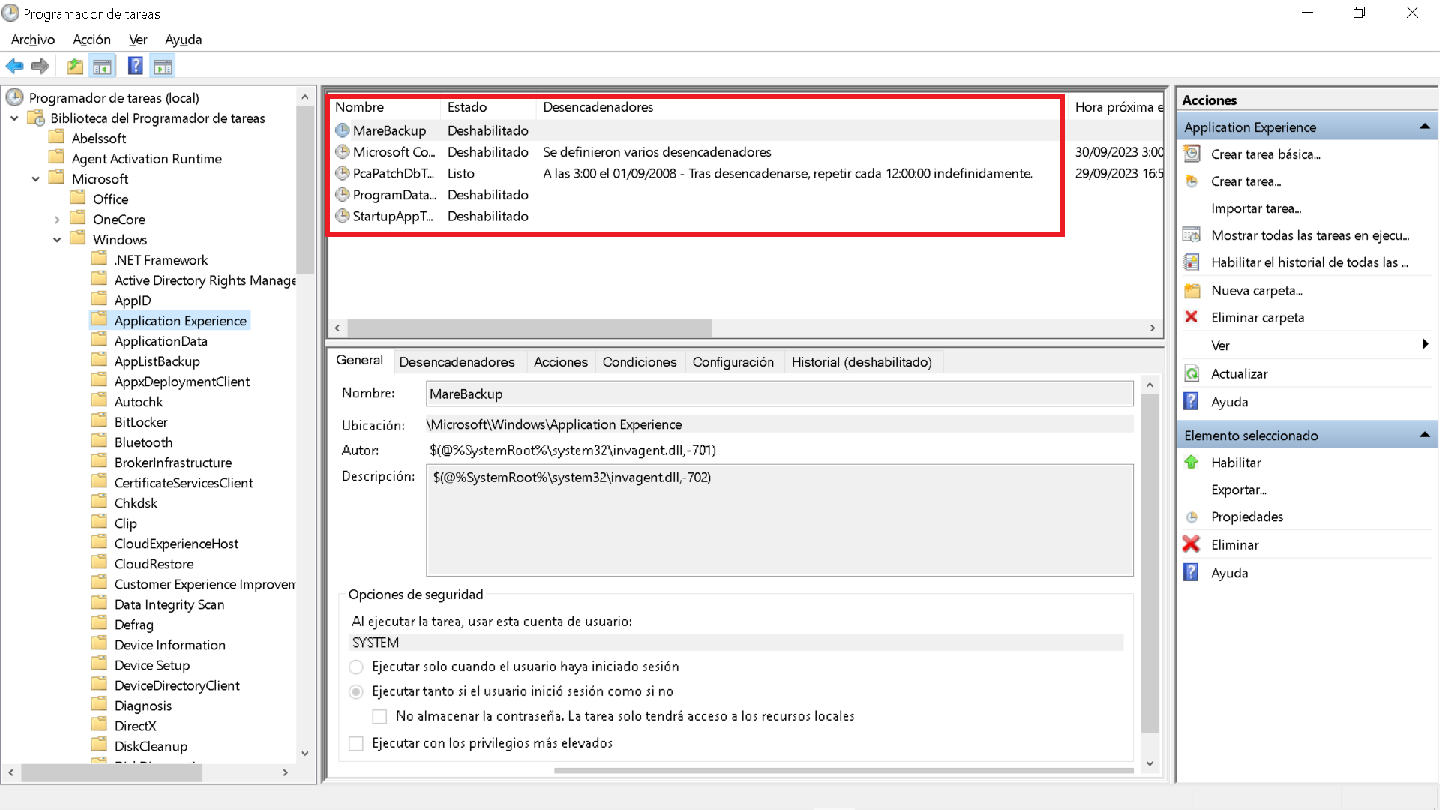Select Ejecutar solo cuando el usuario haya iniciado sesión
1440x810 pixels.
pyautogui.click(x=356, y=666)
